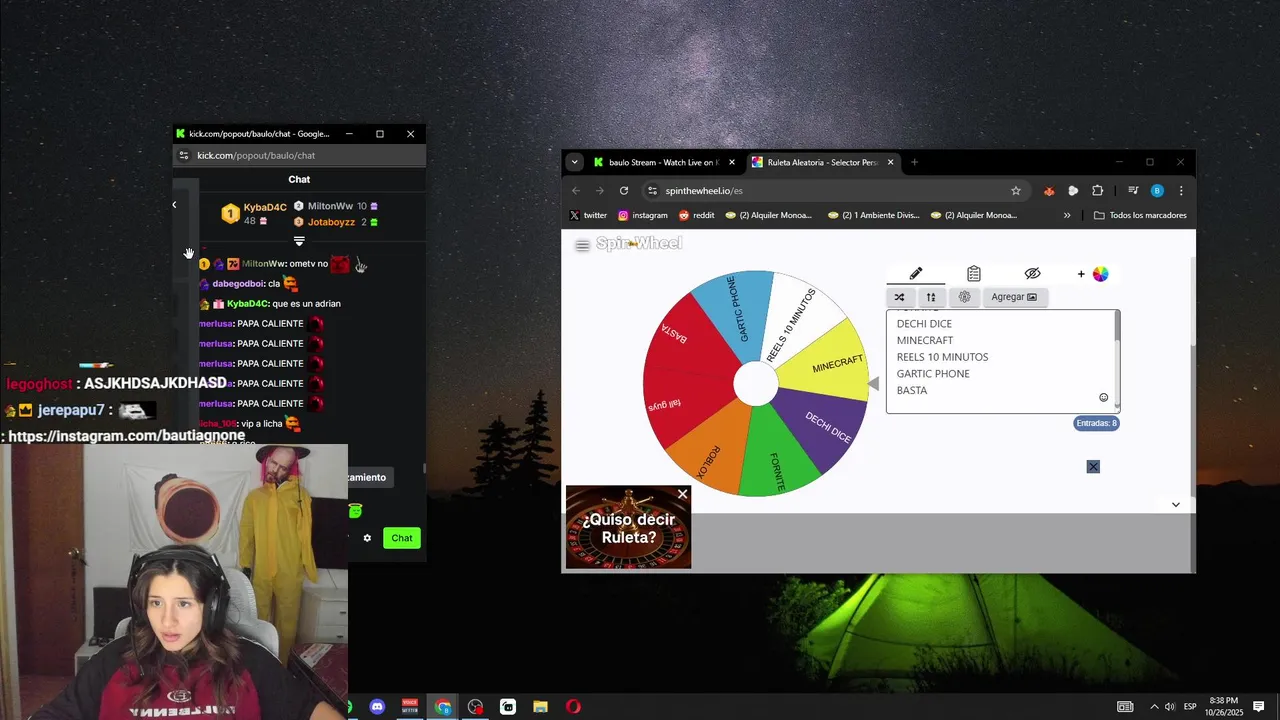Open the Chrome three-dot menu
1280x720 pixels.
[1181, 191]
